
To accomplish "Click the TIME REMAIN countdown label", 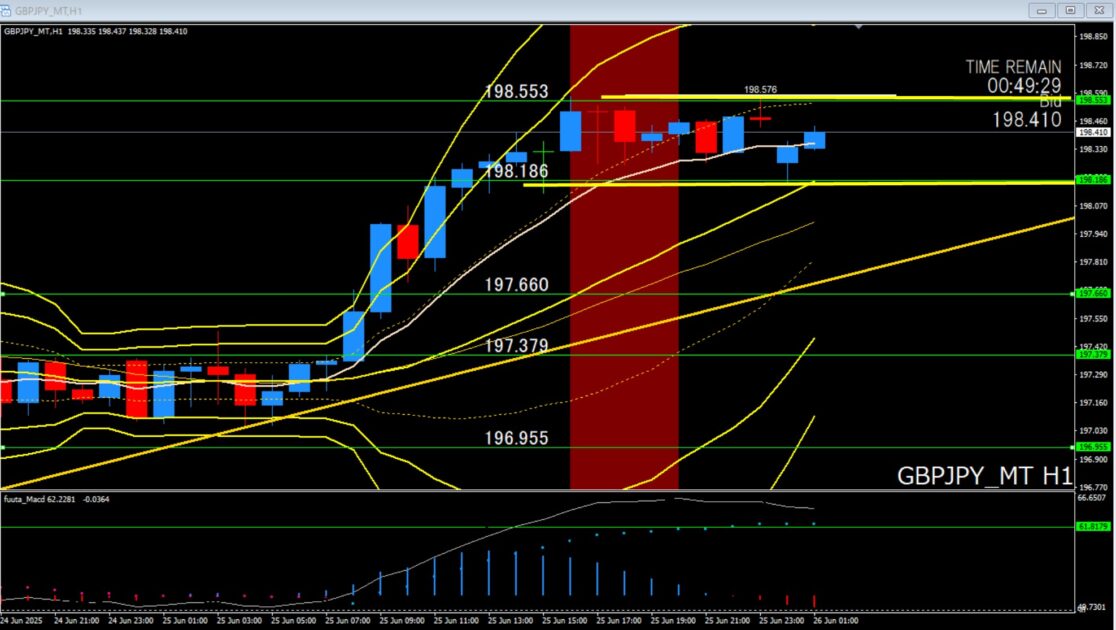I will (x=1012, y=76).
